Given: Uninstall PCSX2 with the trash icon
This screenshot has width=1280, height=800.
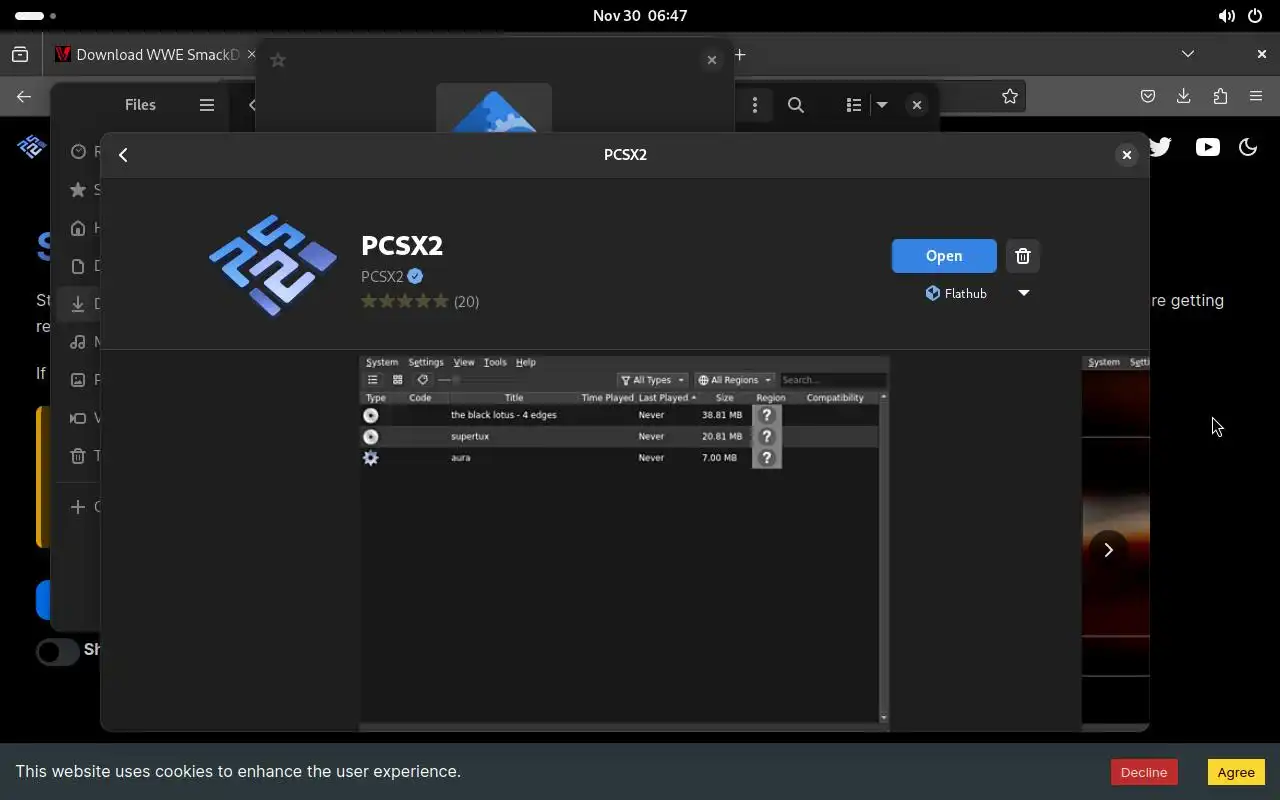Looking at the screenshot, I should pyautogui.click(x=1022, y=256).
